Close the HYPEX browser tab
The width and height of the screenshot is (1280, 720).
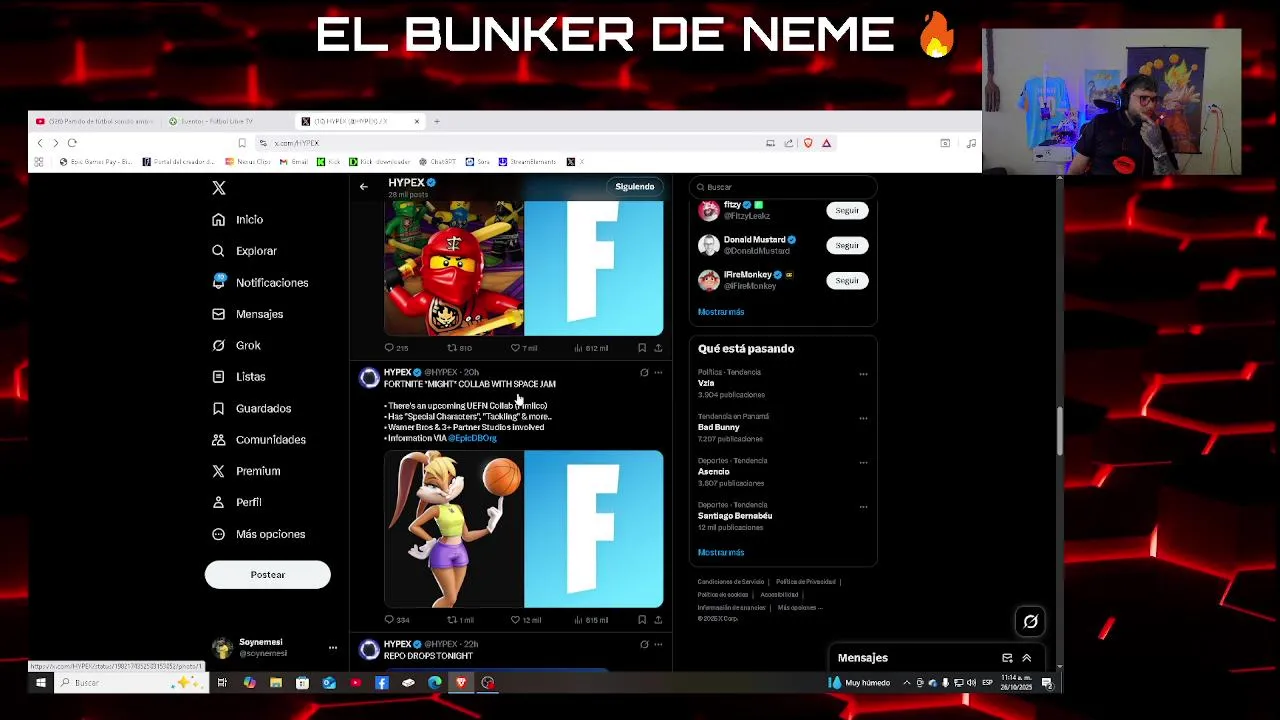(x=417, y=121)
